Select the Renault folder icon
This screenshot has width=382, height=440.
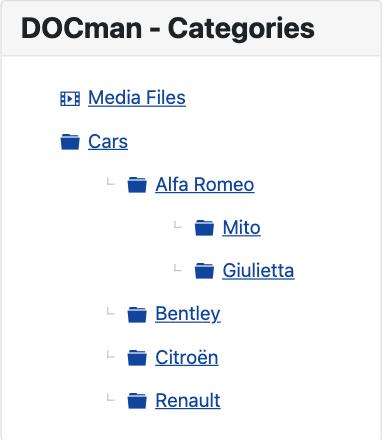[x=137, y=401]
